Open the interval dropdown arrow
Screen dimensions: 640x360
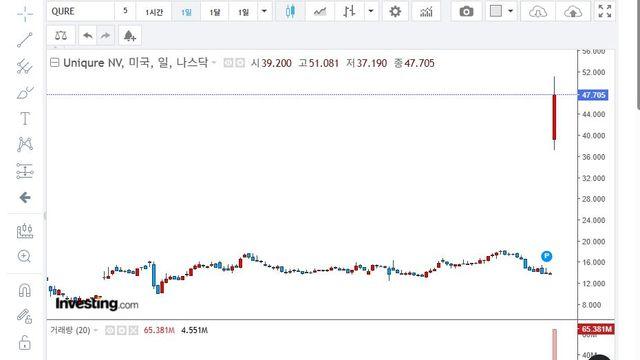pyautogui.click(x=264, y=11)
